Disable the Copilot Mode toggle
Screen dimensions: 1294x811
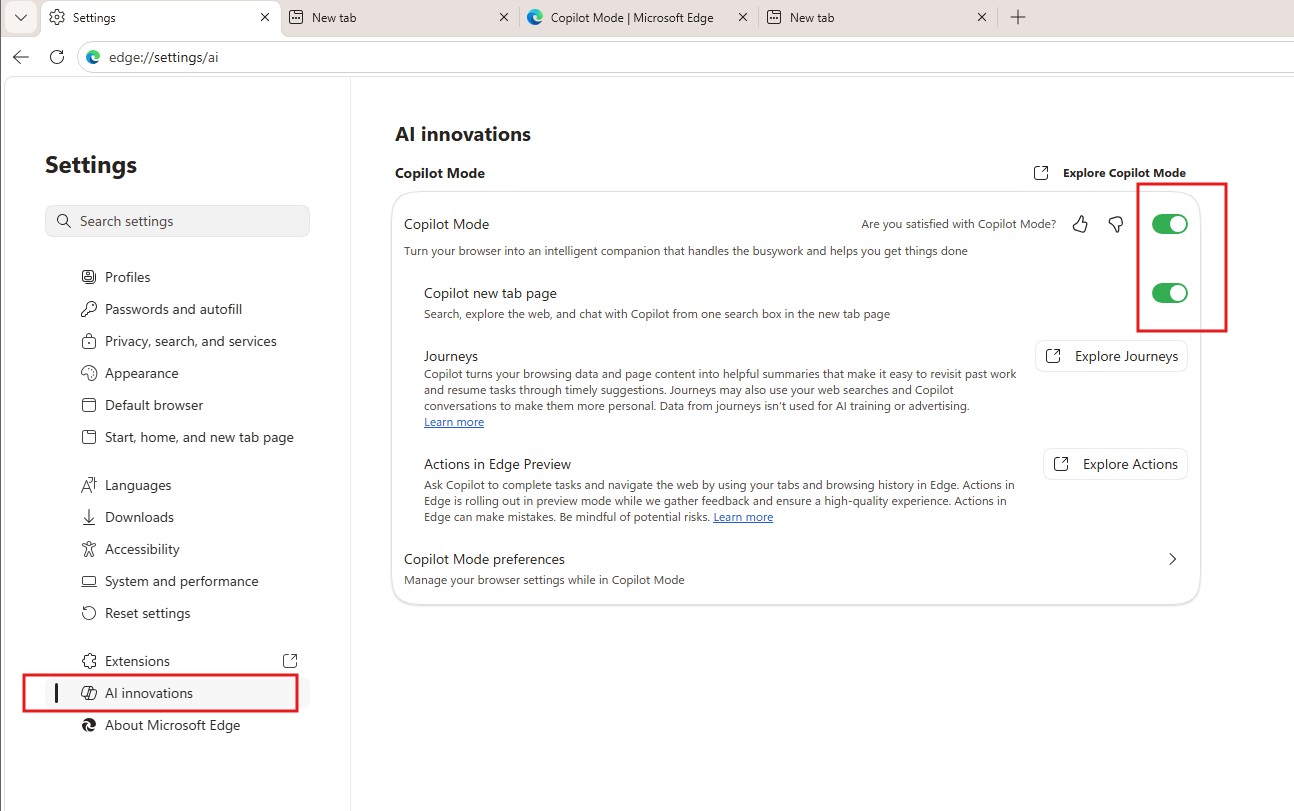pos(1169,224)
